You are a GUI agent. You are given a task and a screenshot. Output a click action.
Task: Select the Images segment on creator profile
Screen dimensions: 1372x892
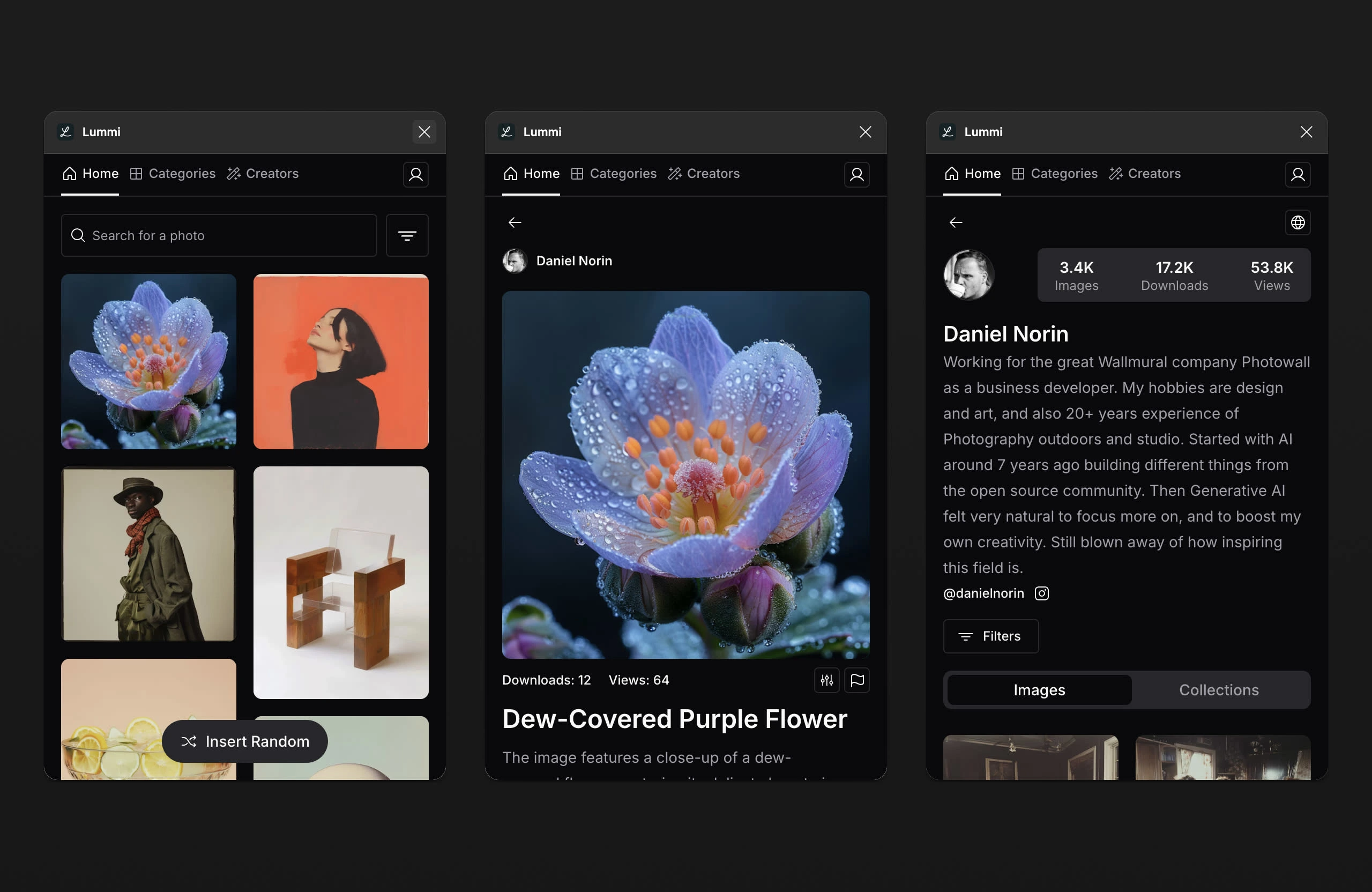(x=1039, y=690)
